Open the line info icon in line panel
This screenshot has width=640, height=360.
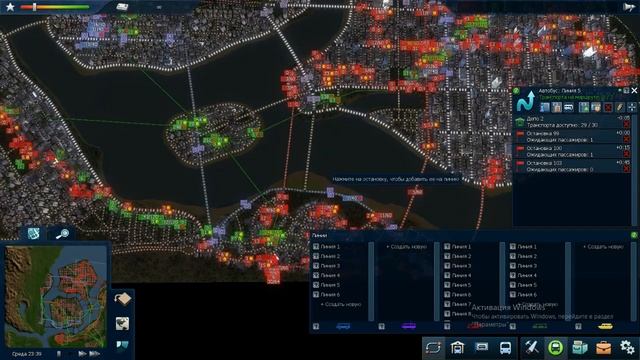(545, 107)
